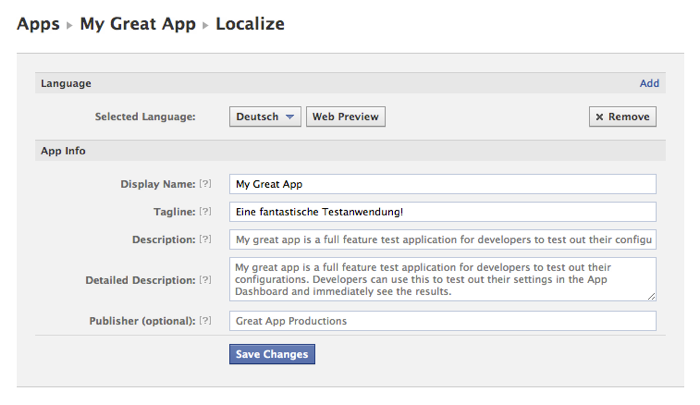
Task: Save Changes to the localization
Action: pos(272,354)
